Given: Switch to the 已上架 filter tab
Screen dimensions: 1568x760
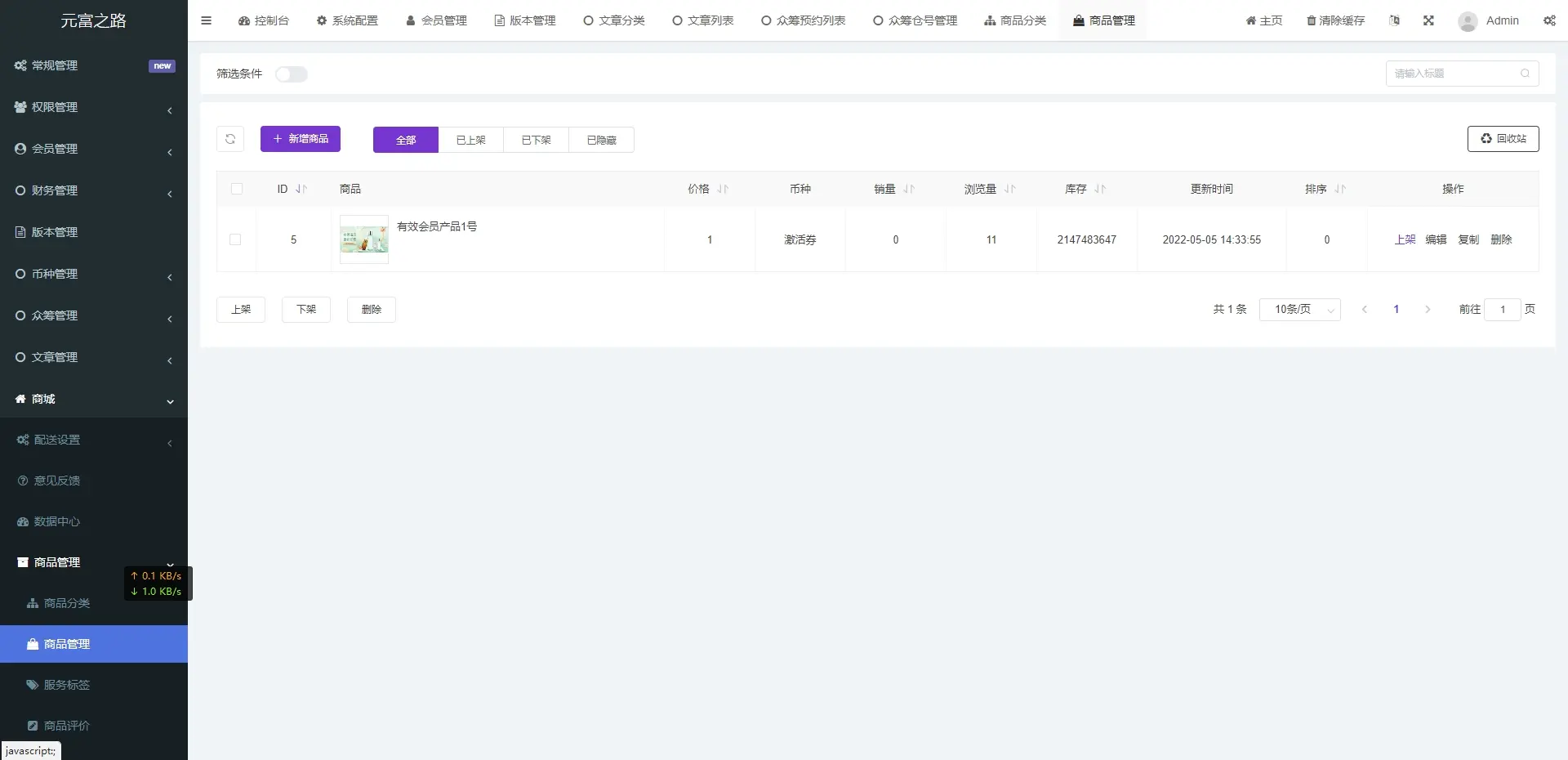Looking at the screenshot, I should coord(470,140).
